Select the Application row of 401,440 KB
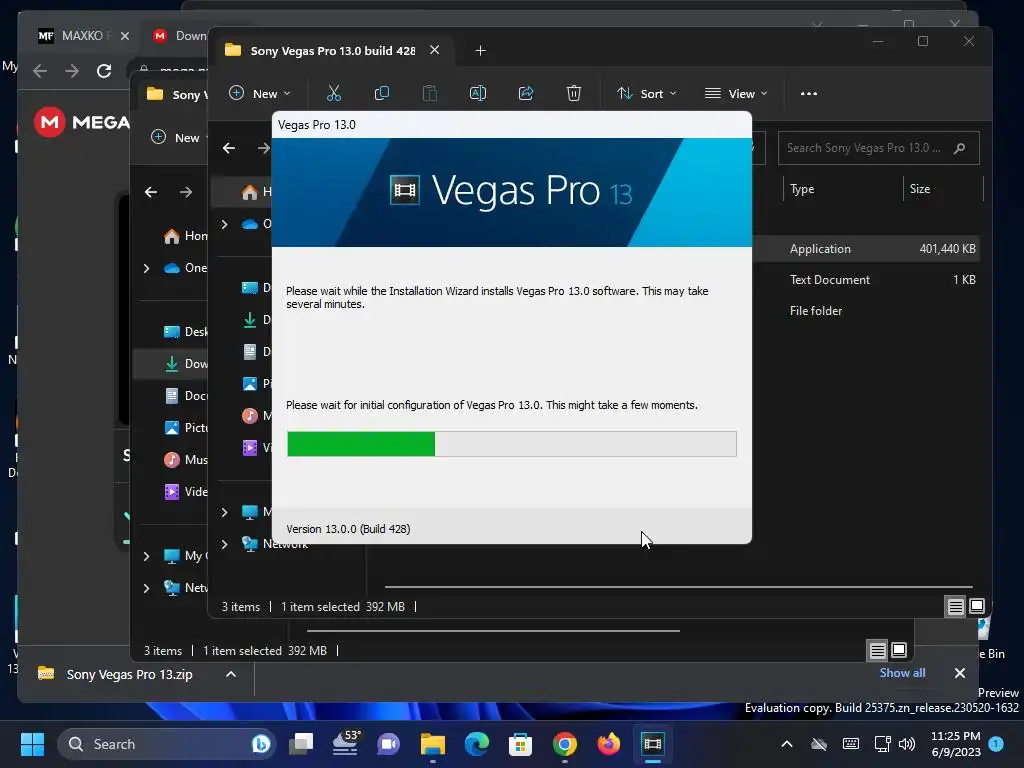 (866, 249)
